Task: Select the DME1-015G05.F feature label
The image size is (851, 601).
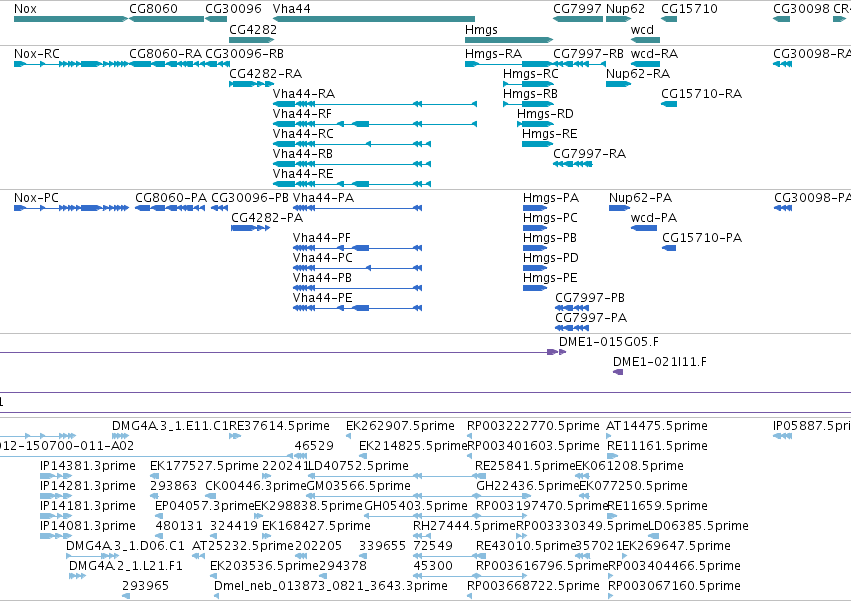Action: point(609,343)
